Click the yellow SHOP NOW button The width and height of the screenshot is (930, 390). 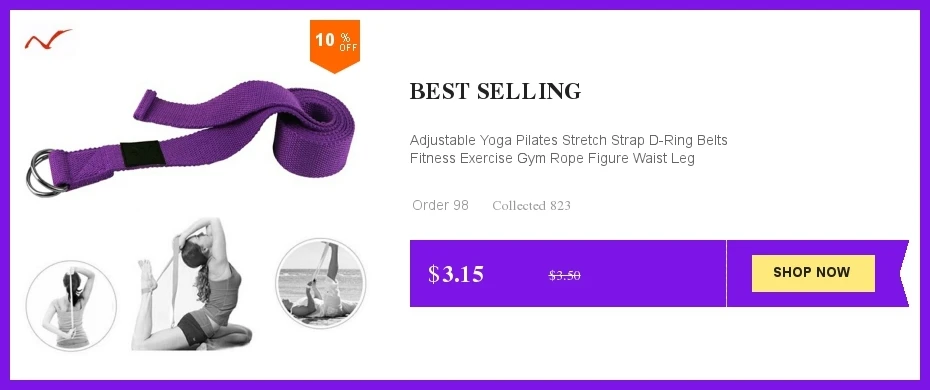pyautogui.click(x=813, y=273)
